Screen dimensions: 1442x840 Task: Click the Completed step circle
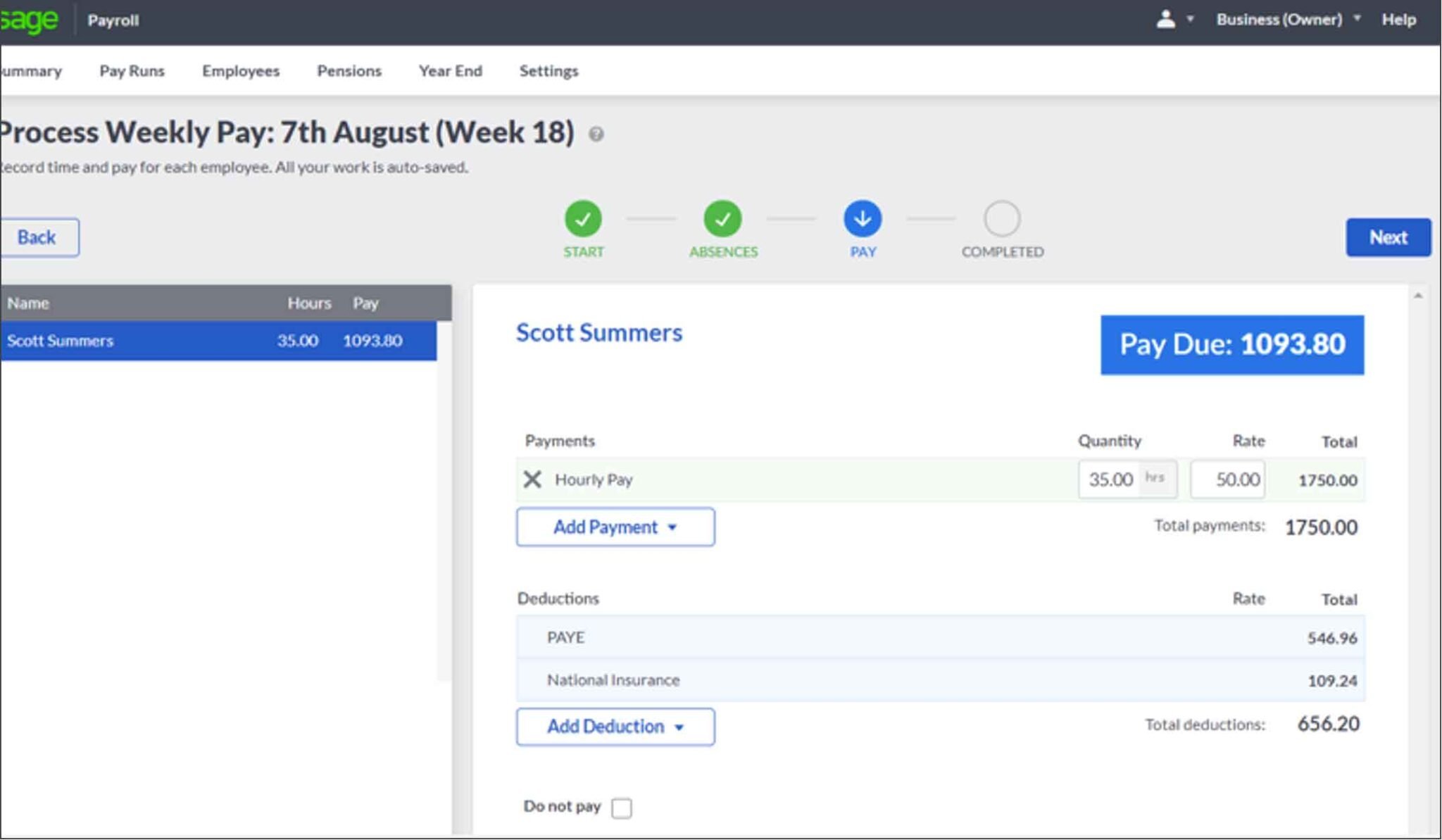click(1002, 219)
